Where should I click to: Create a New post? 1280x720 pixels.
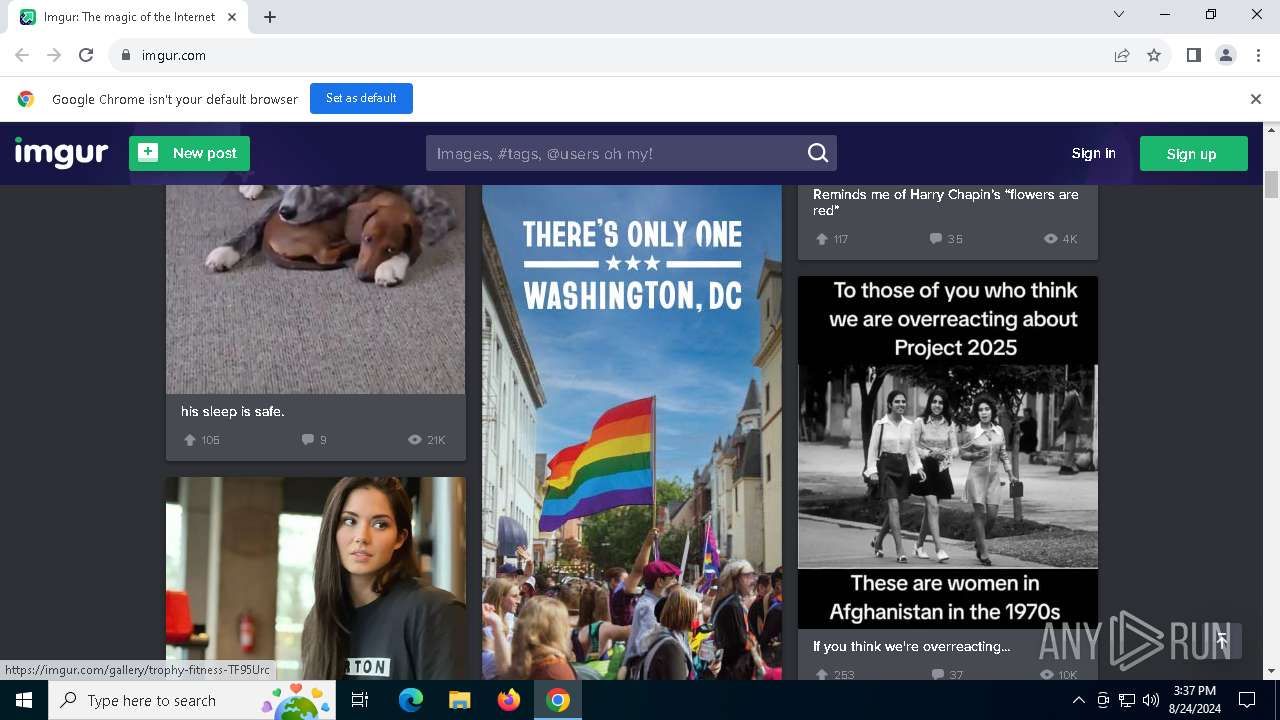189,153
